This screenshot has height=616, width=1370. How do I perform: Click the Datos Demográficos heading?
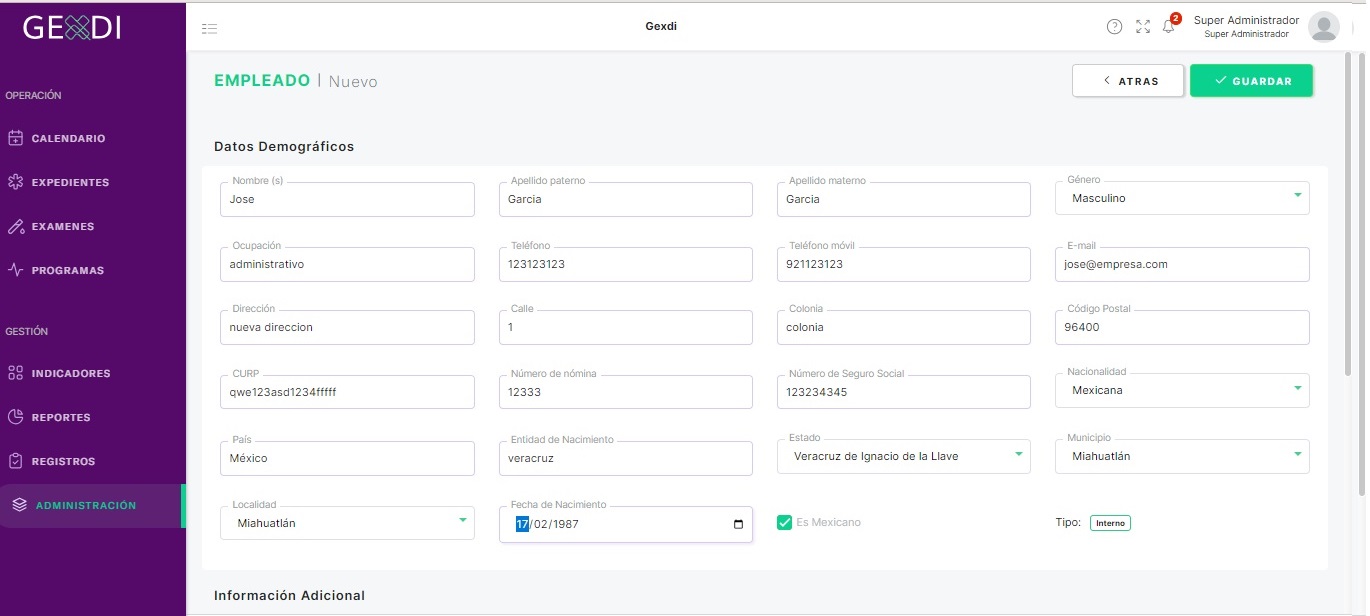(x=284, y=146)
